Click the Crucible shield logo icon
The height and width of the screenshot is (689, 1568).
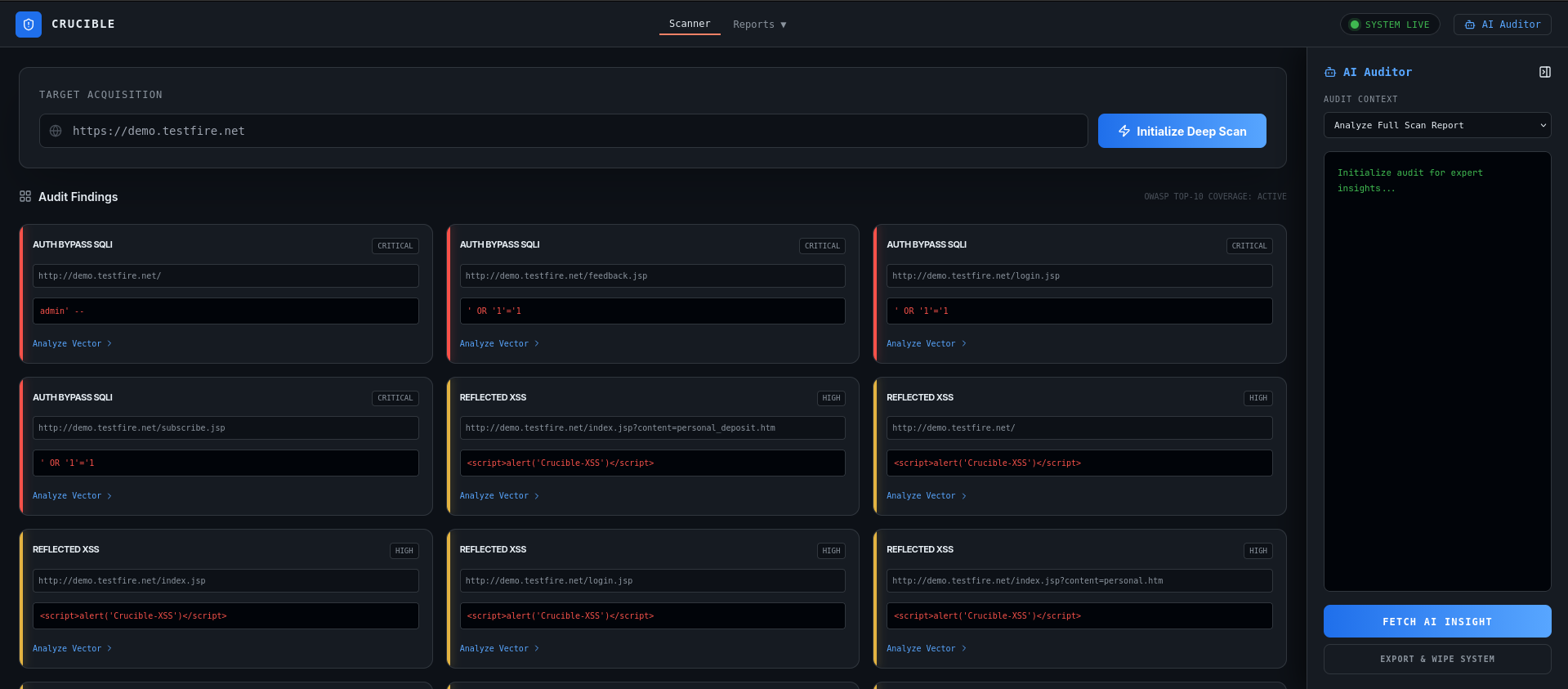(29, 25)
